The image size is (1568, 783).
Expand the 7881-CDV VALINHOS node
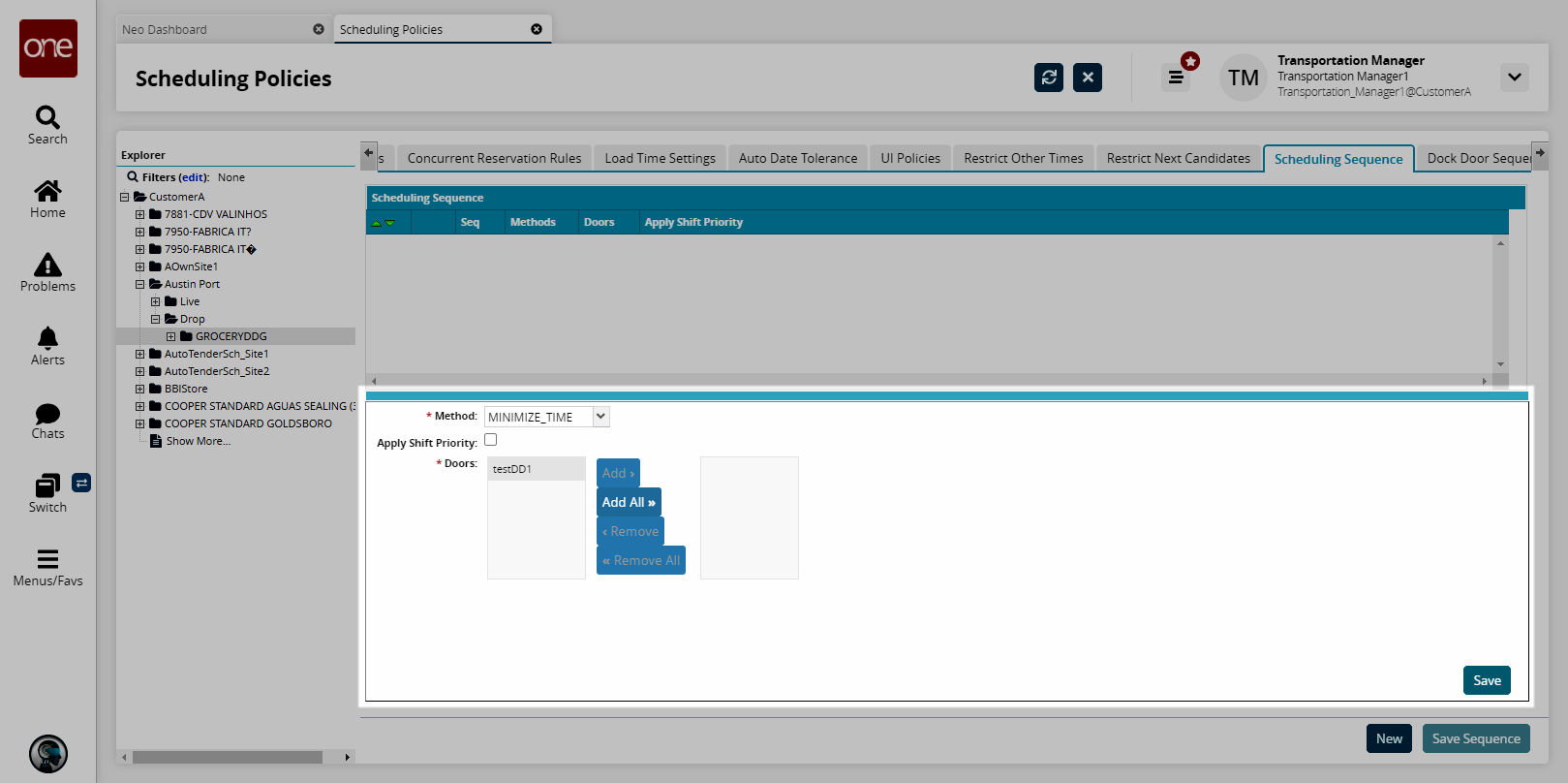pos(140,214)
